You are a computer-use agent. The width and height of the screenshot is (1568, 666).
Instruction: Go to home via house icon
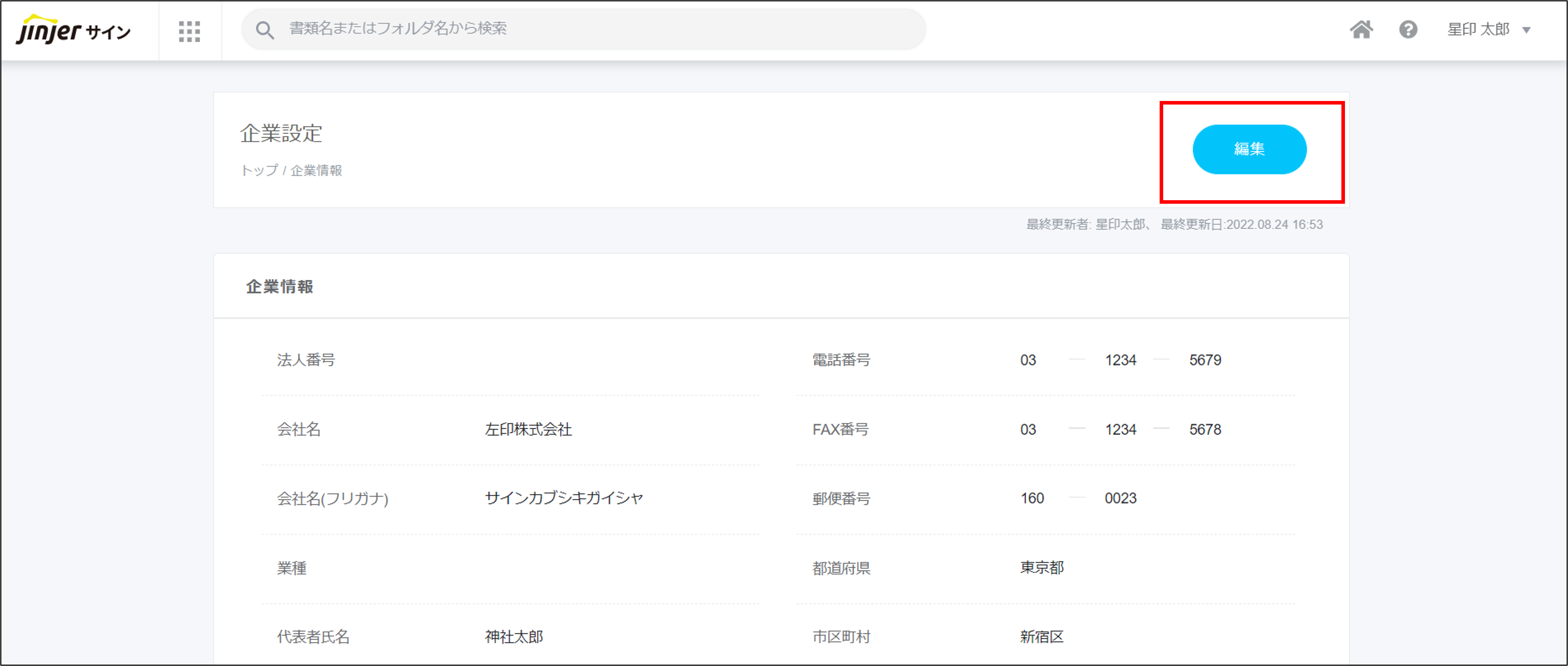1361,29
